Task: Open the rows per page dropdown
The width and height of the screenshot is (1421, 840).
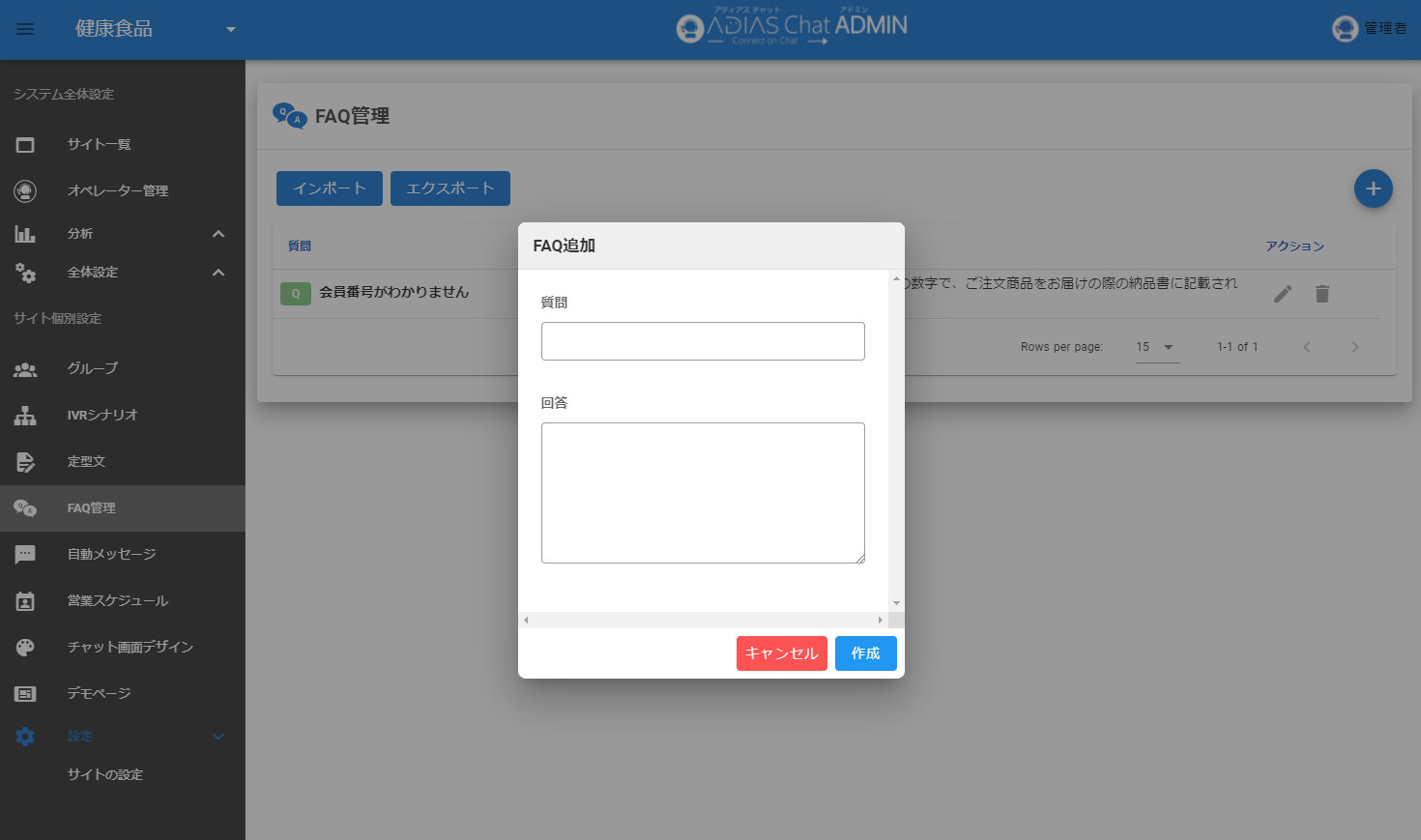Action: pos(1157,347)
